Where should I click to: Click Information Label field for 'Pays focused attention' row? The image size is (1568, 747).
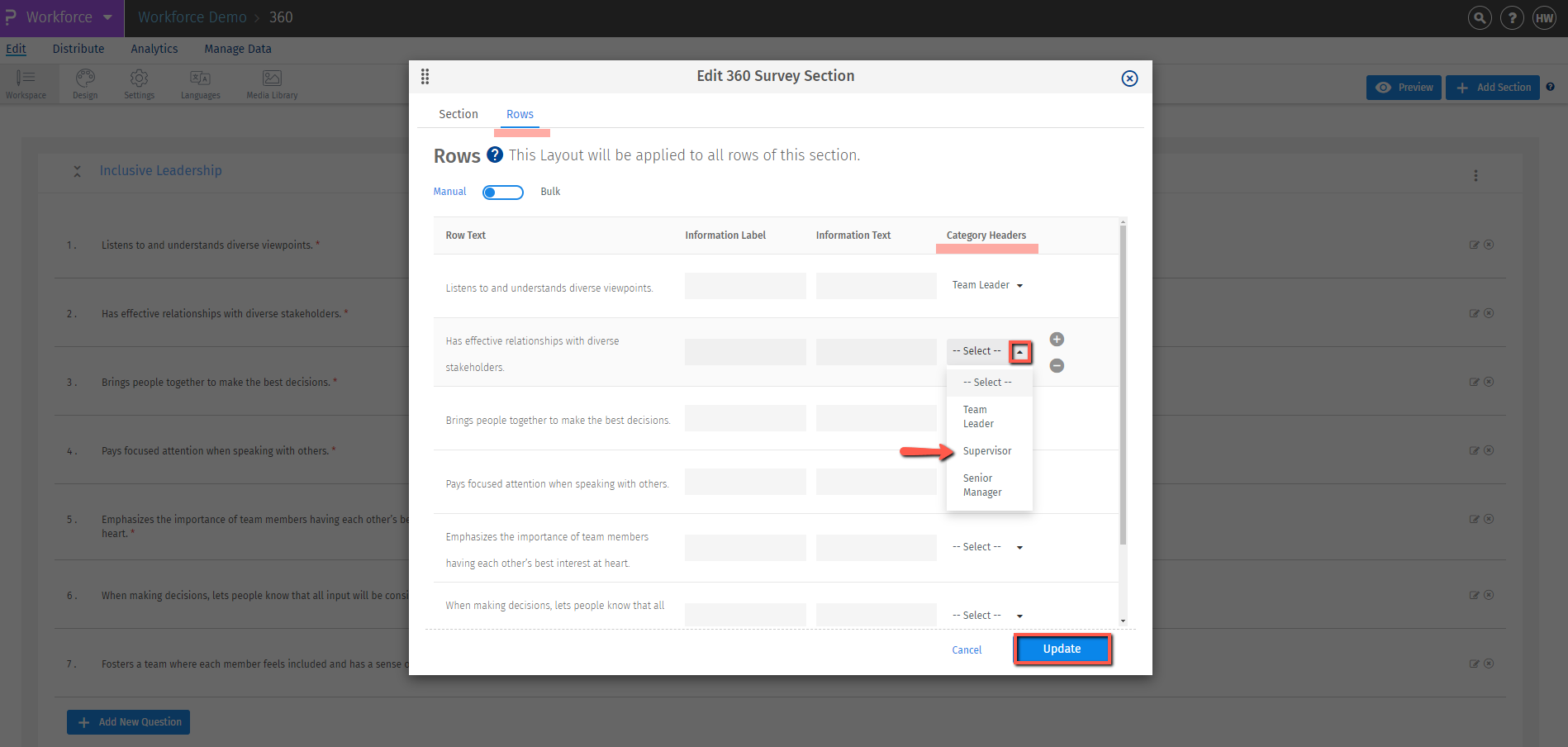pos(745,482)
